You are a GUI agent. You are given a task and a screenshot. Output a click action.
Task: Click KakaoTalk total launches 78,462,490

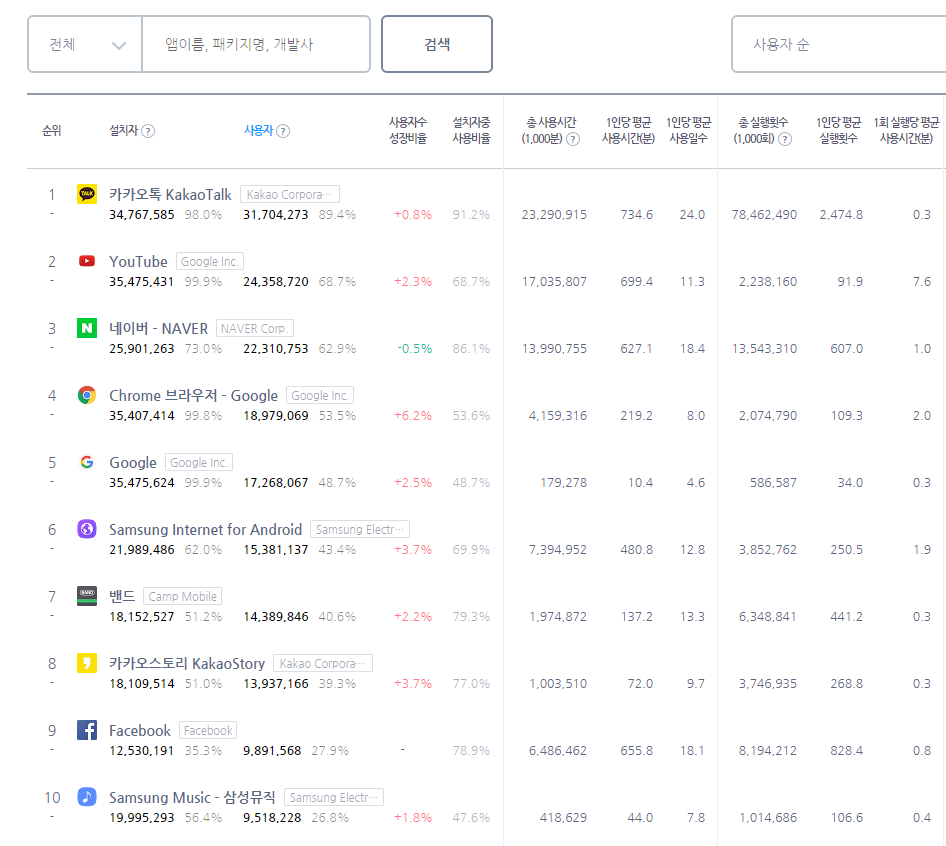[764, 215]
